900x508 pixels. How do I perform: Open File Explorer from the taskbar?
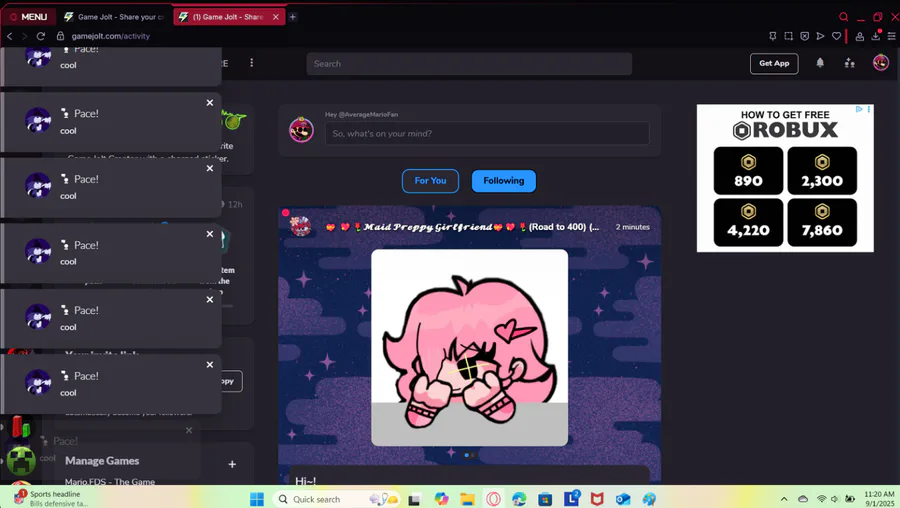pyautogui.click(x=467, y=499)
